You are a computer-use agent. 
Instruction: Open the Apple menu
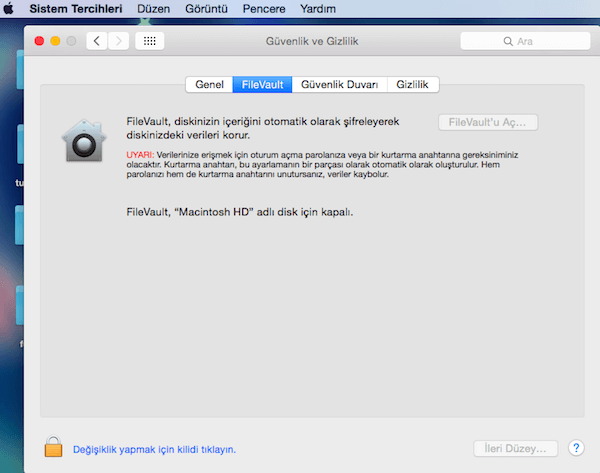tap(8, 8)
